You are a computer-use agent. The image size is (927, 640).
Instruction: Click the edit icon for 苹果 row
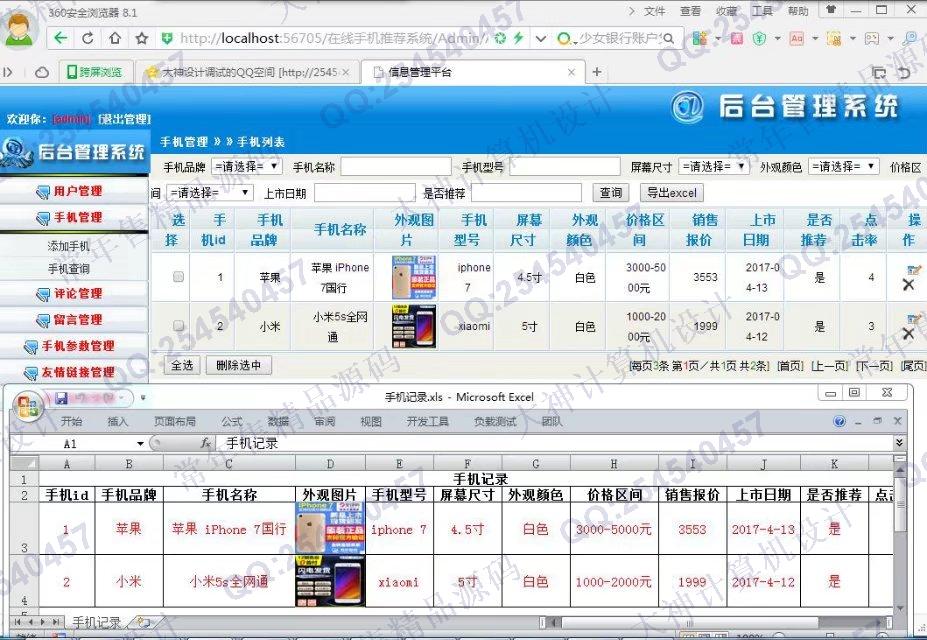[914, 270]
